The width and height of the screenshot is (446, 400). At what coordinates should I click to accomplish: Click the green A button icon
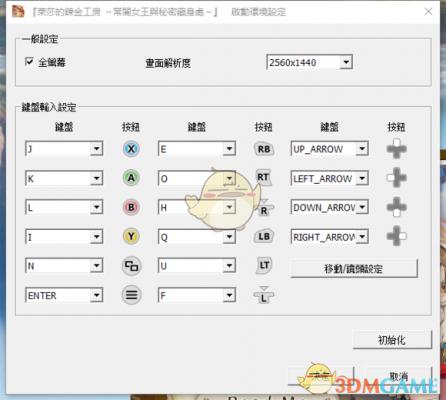click(x=131, y=178)
